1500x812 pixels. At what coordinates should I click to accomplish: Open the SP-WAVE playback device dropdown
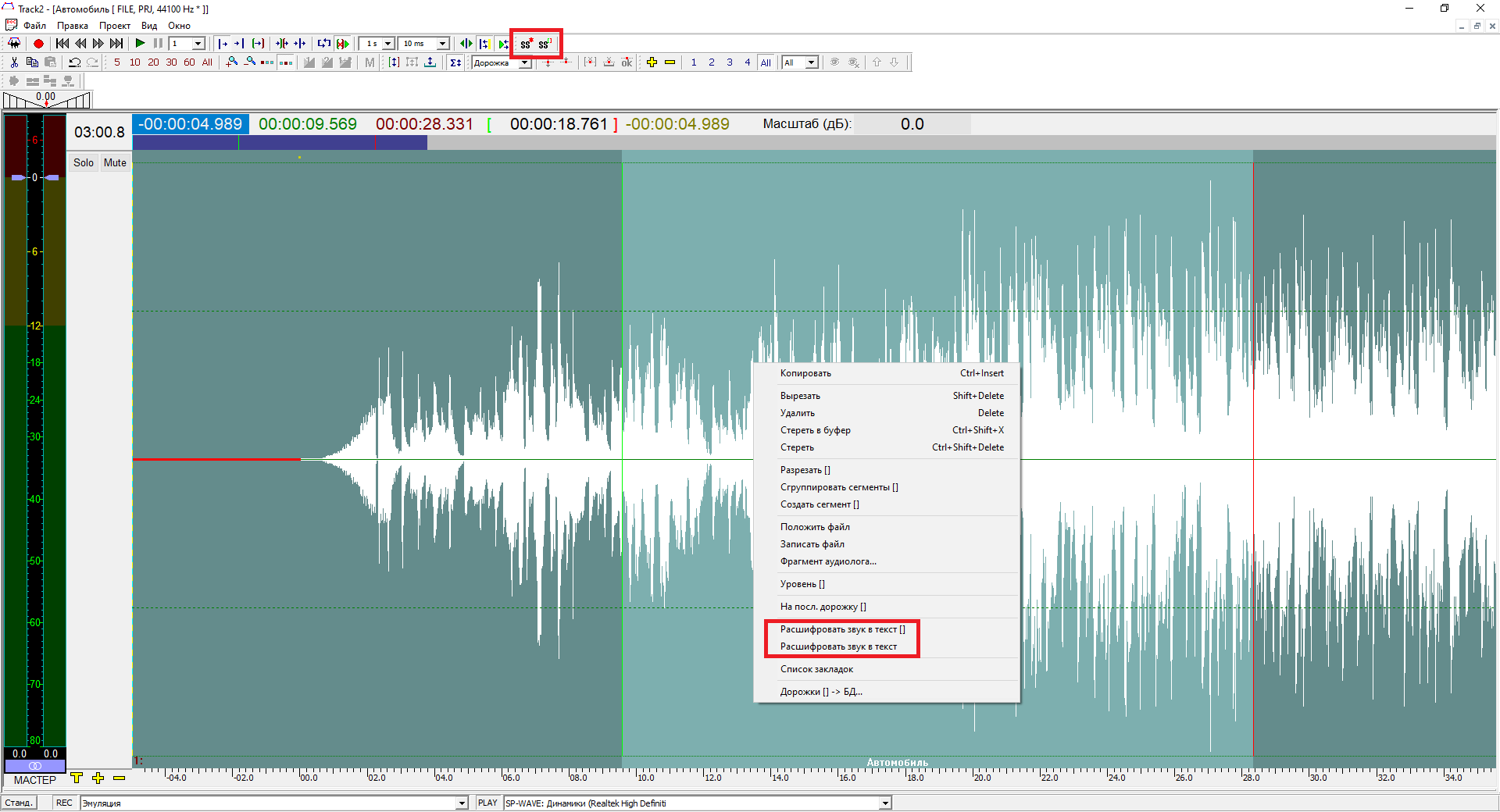click(885, 803)
